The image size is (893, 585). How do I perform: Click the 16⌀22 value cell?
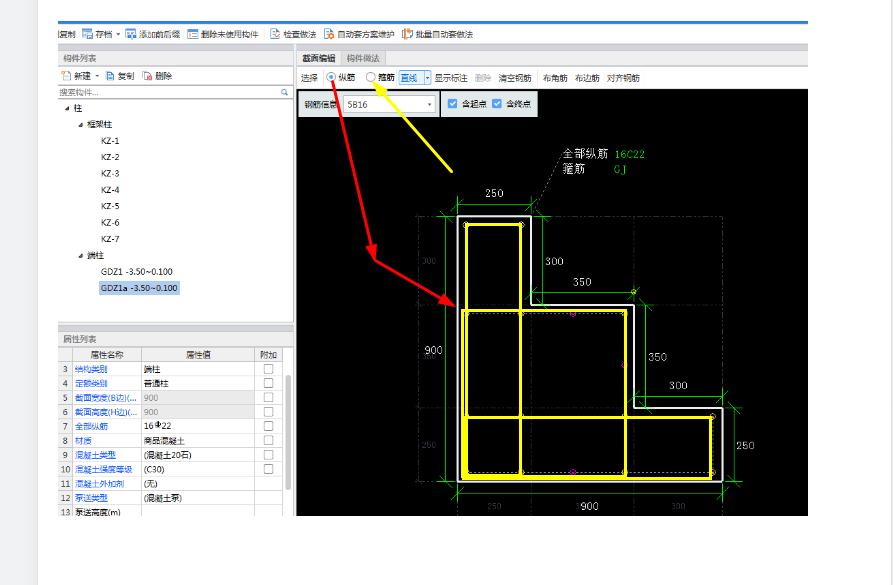click(198, 426)
